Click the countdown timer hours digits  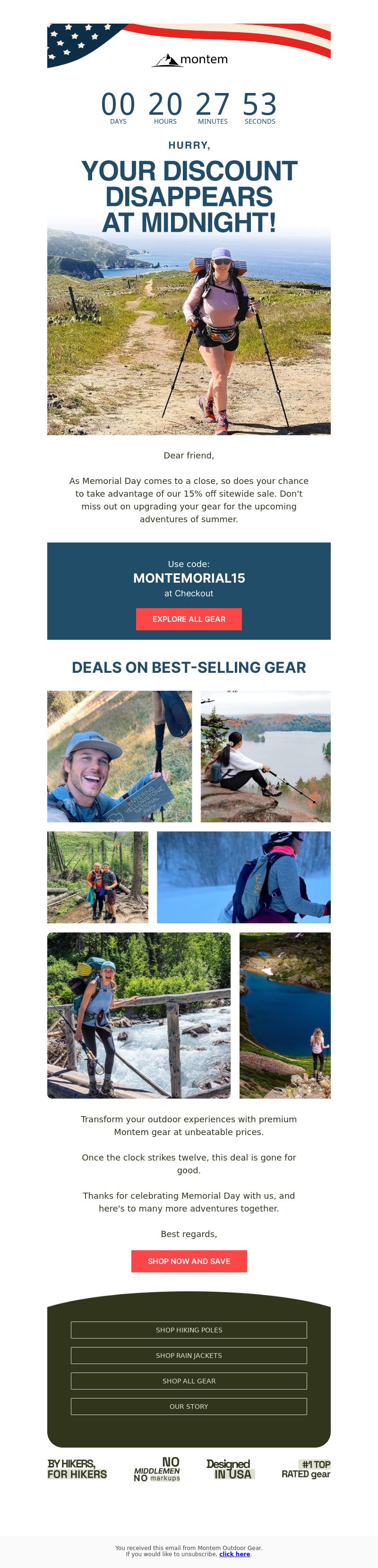tap(165, 104)
